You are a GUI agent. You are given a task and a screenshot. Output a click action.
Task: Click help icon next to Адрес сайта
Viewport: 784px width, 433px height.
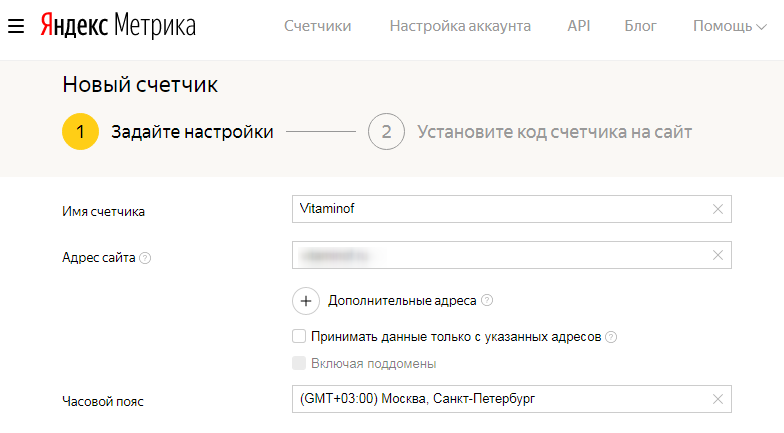tap(146, 258)
